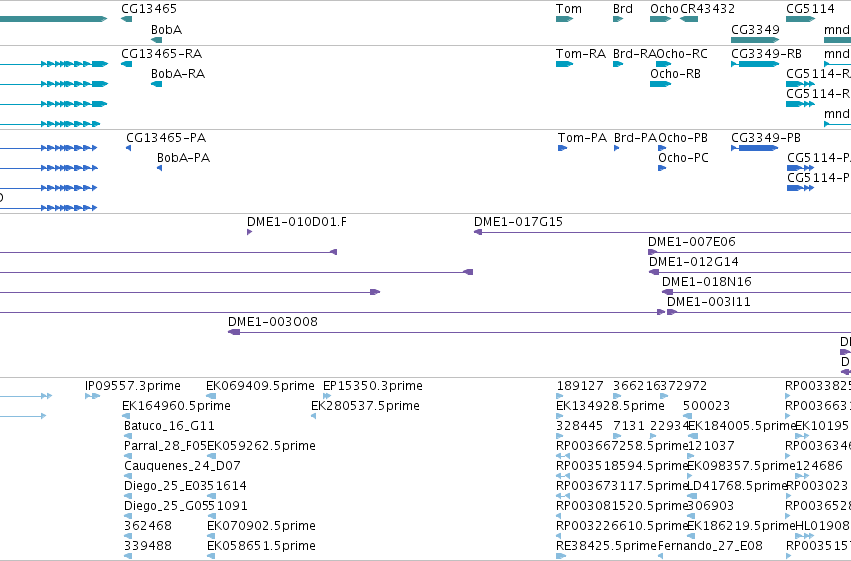Image resolution: width=851 pixels, height=561 pixels.
Task: Click the BobA-PA protein label
Action: coord(183,158)
